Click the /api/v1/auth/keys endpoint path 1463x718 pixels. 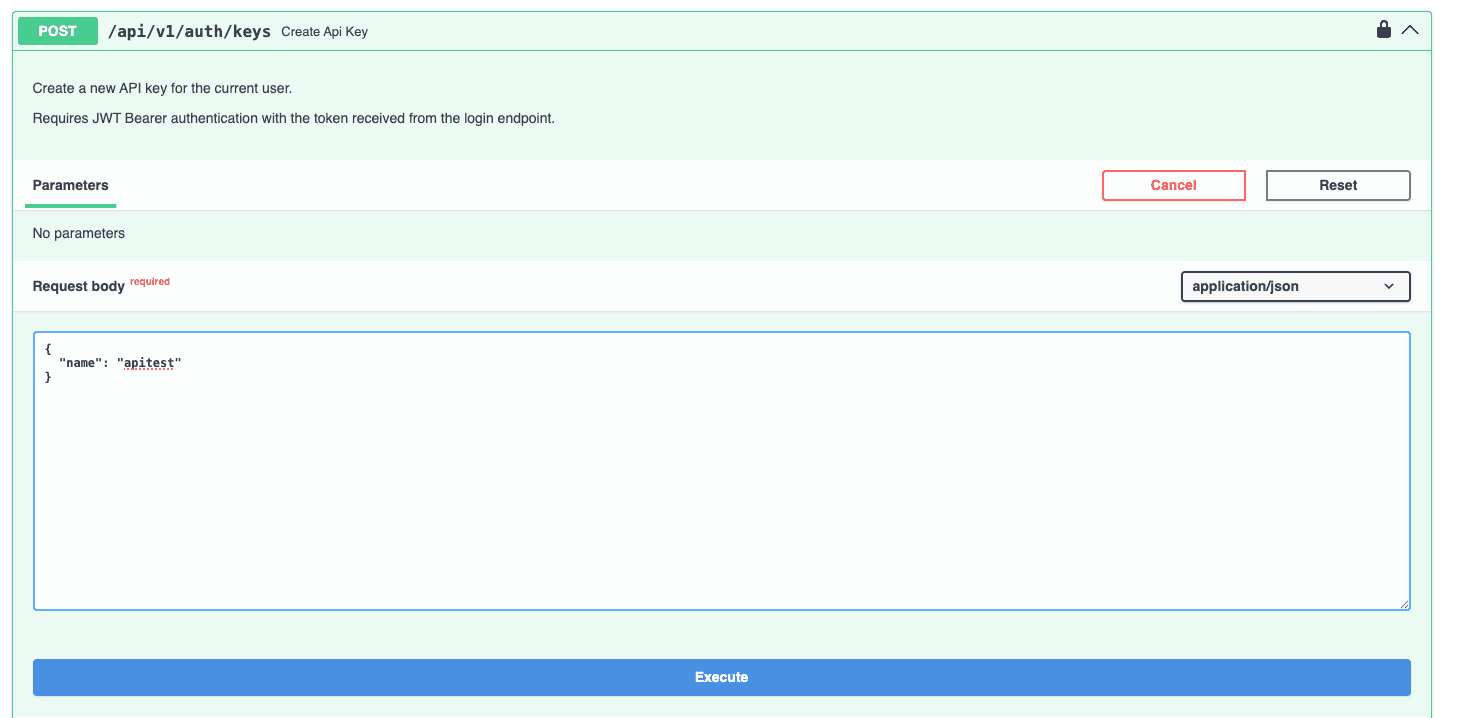coord(188,31)
